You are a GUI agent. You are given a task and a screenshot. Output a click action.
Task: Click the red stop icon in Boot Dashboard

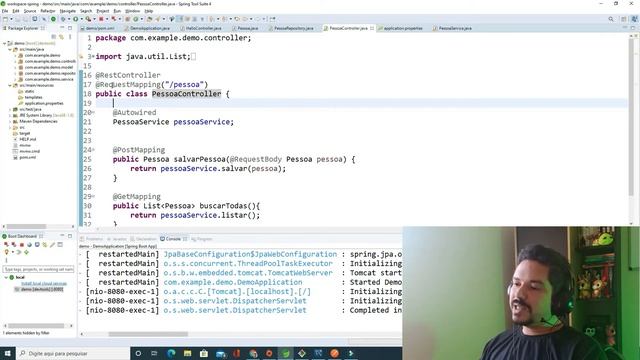22,245
